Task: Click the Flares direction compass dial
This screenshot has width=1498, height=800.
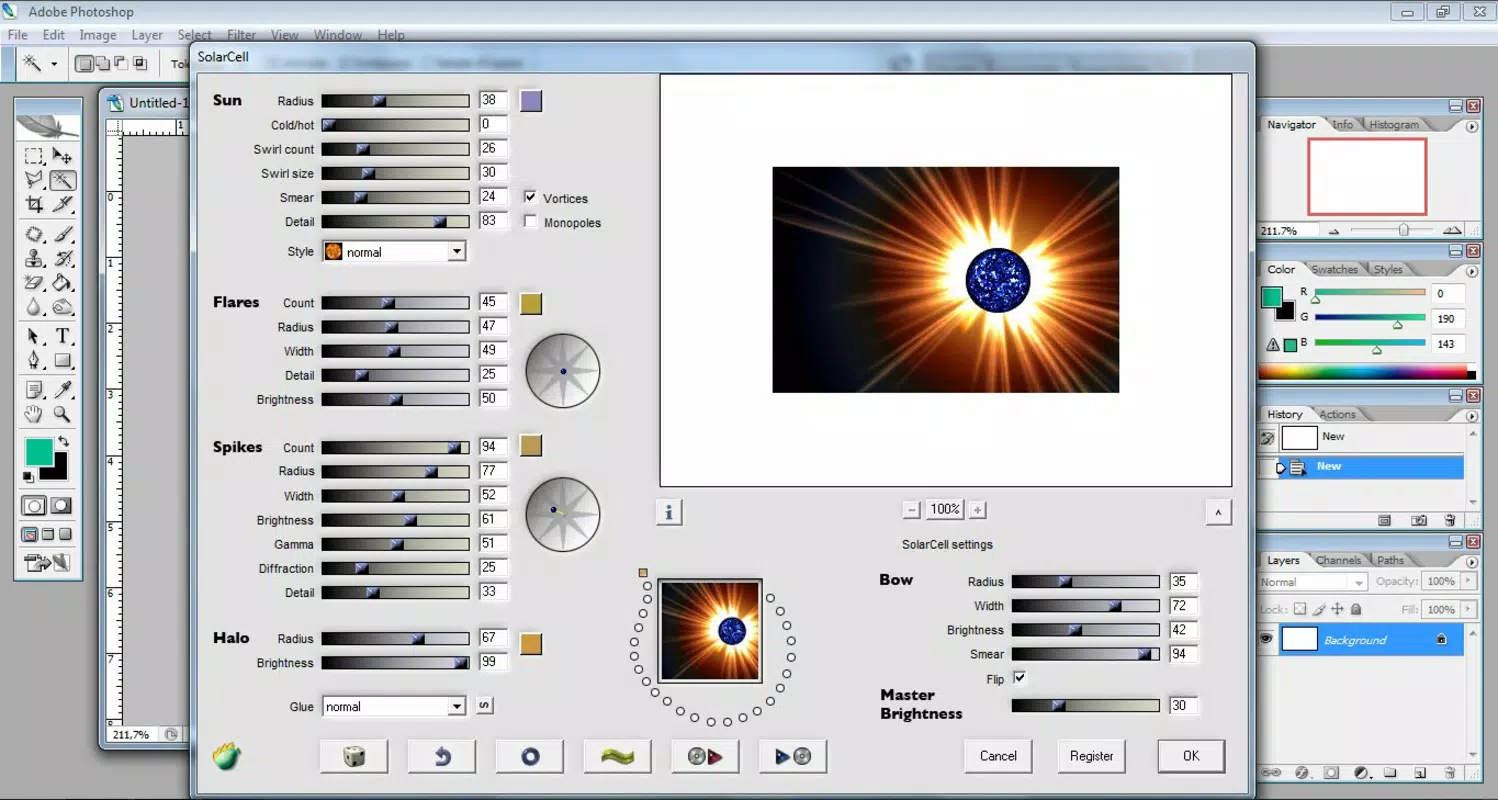Action: pos(563,371)
